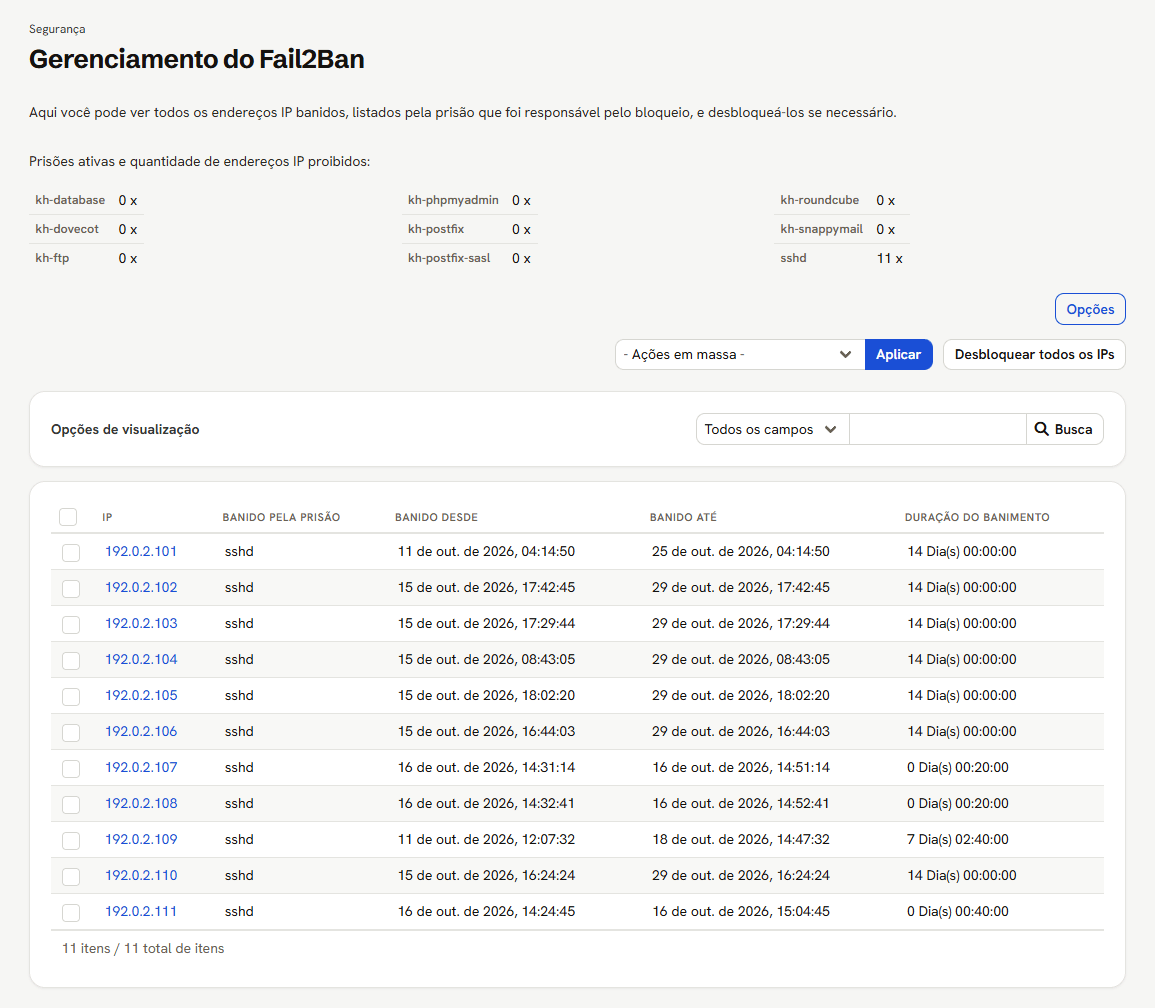
Task: Click the magnifier icon in Busca button
Action: coord(1042,429)
